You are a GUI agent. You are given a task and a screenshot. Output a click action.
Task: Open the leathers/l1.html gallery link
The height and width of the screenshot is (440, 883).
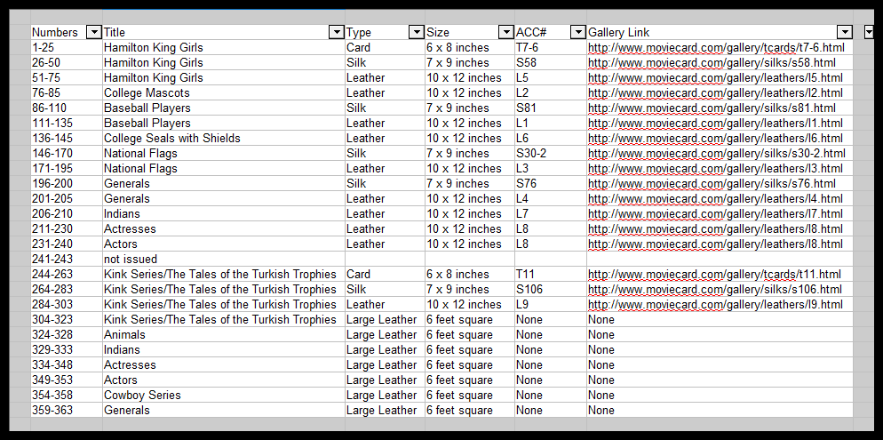(x=715, y=123)
